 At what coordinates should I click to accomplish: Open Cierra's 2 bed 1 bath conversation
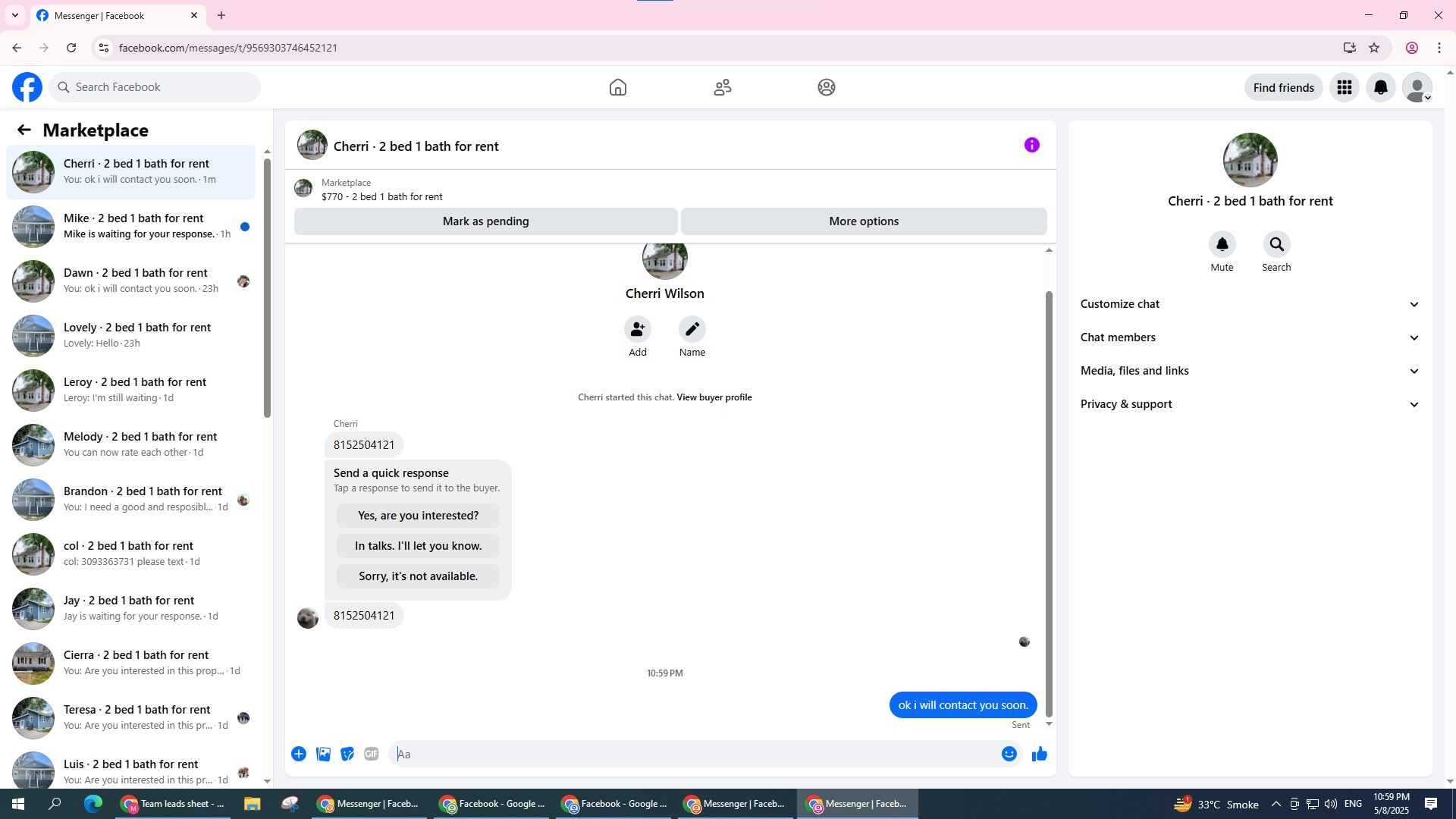pos(130,663)
